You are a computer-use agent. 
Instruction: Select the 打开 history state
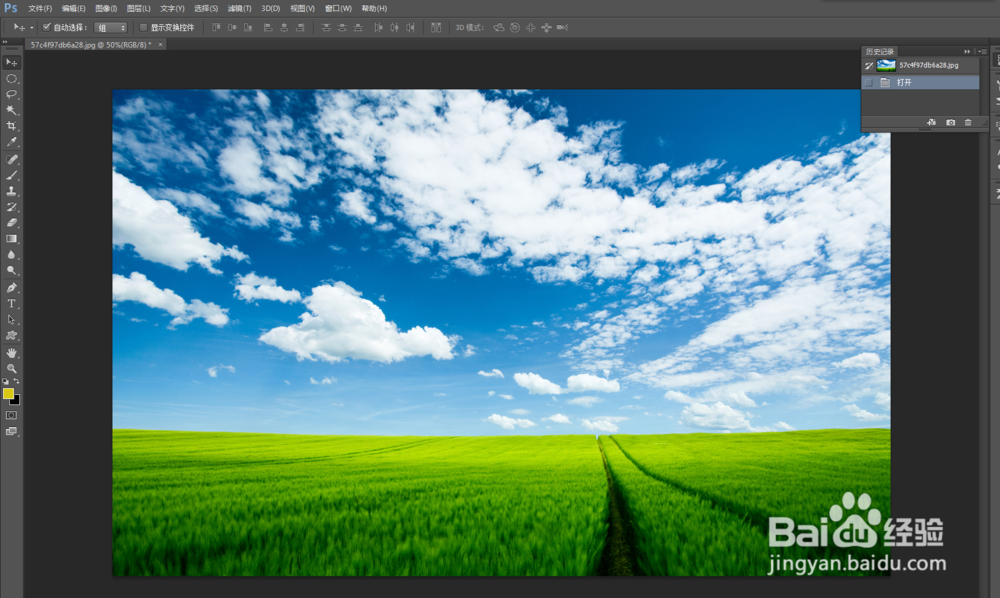pos(905,82)
